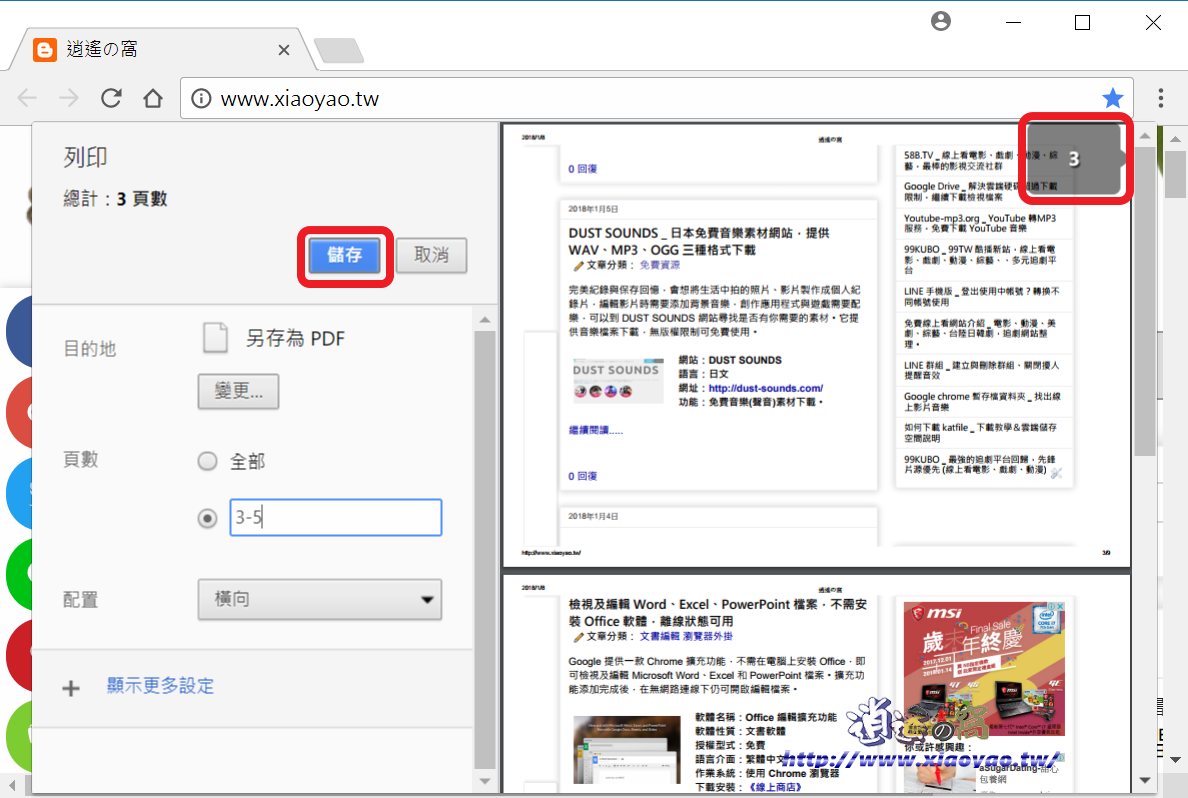Open the user profile icon
1188x798 pixels.
[x=940, y=21]
